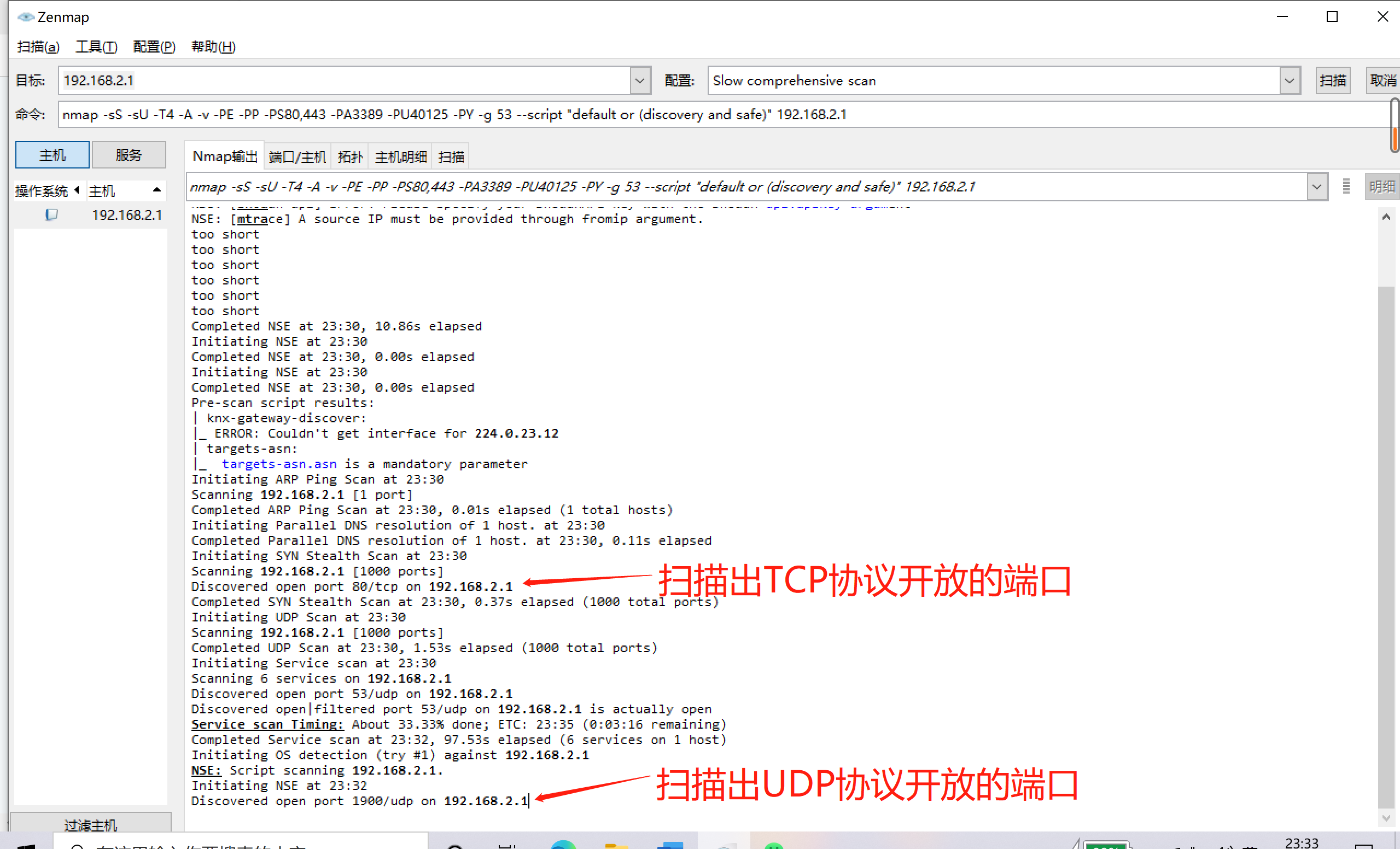Screen dimensions: 1400x849
Task: Click the targets-asn.asn blue link text
Action: pos(279,464)
